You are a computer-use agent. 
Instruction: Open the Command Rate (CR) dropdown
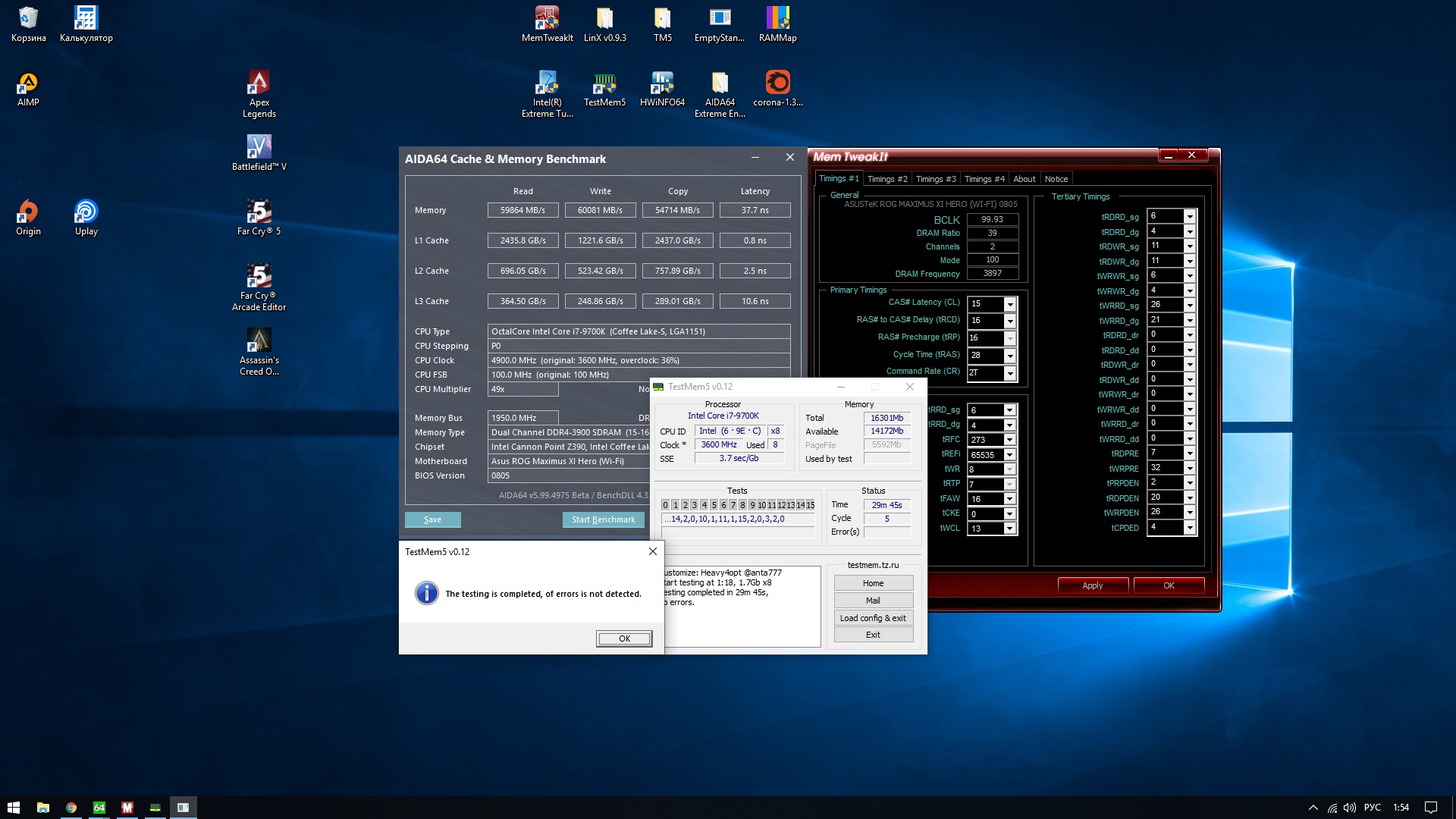coord(1009,373)
